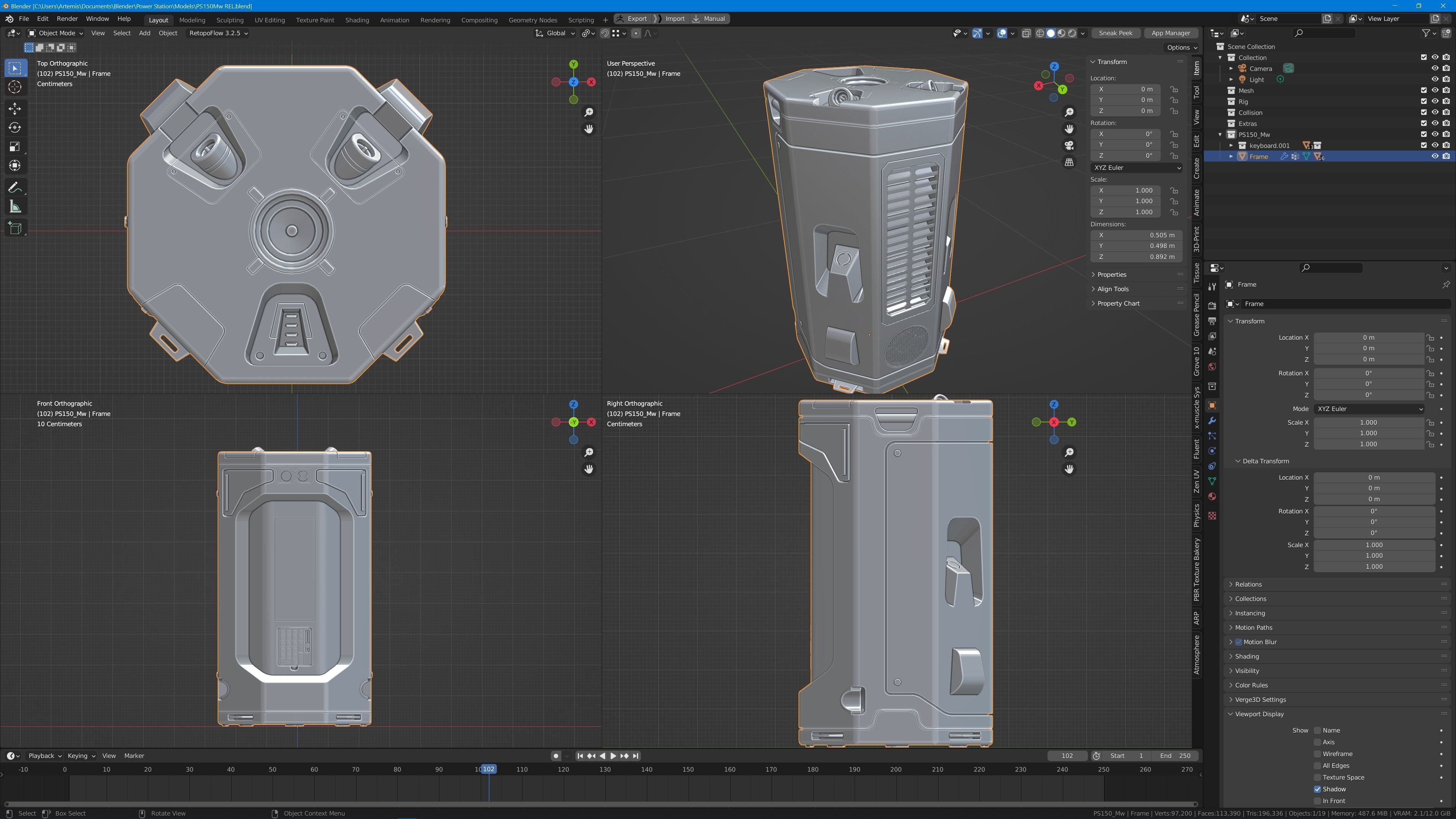Open Modifiers wrench tab in Properties editor

pos(1212,421)
